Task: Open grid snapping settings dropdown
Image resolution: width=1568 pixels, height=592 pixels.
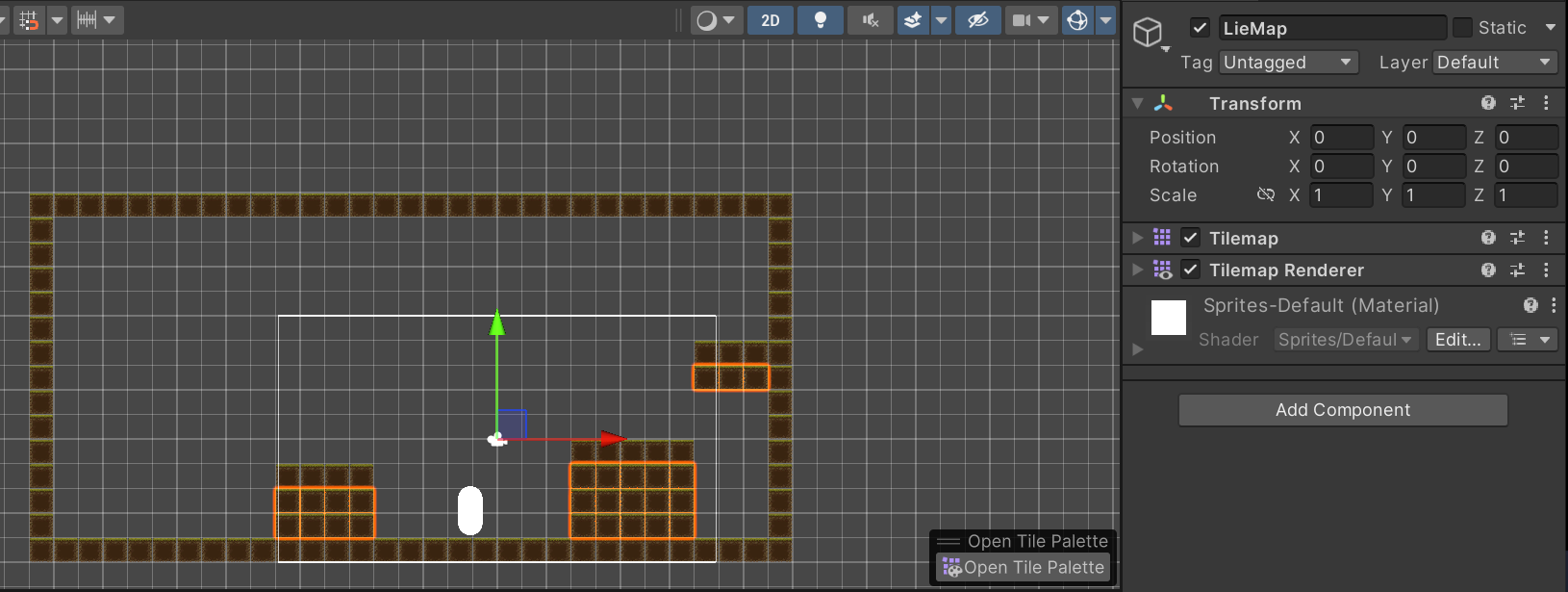Action: point(58,20)
